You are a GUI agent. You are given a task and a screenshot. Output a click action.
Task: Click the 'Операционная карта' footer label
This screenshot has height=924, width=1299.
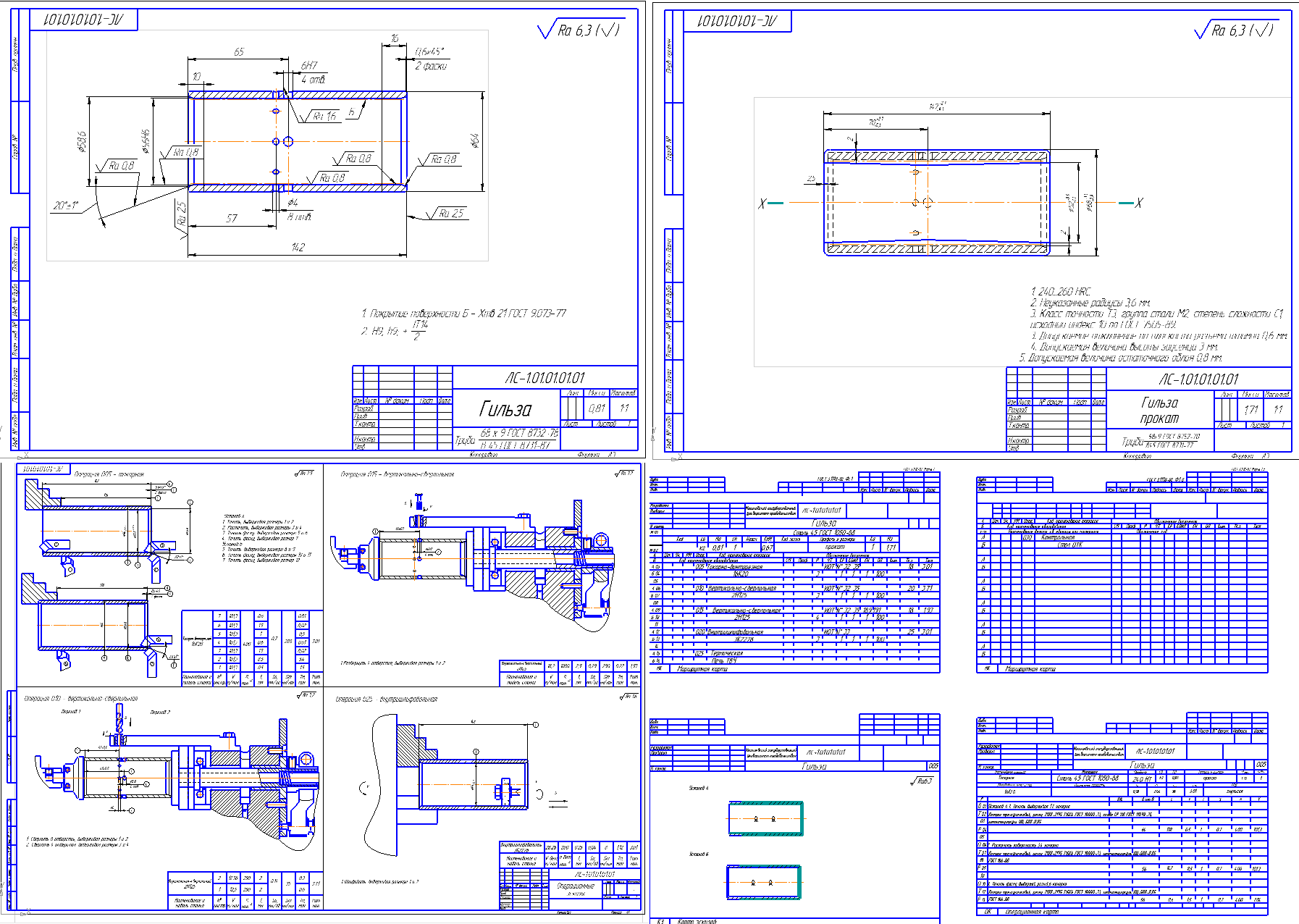[1032, 912]
